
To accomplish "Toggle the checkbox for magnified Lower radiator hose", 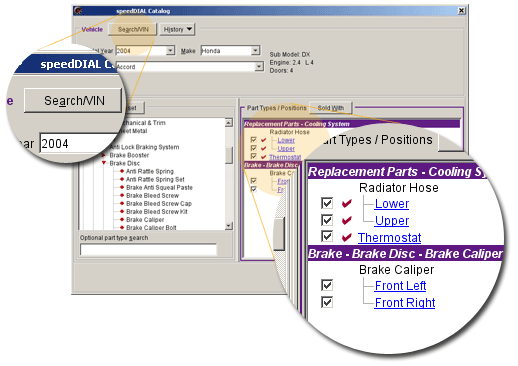I will coord(327,203).
